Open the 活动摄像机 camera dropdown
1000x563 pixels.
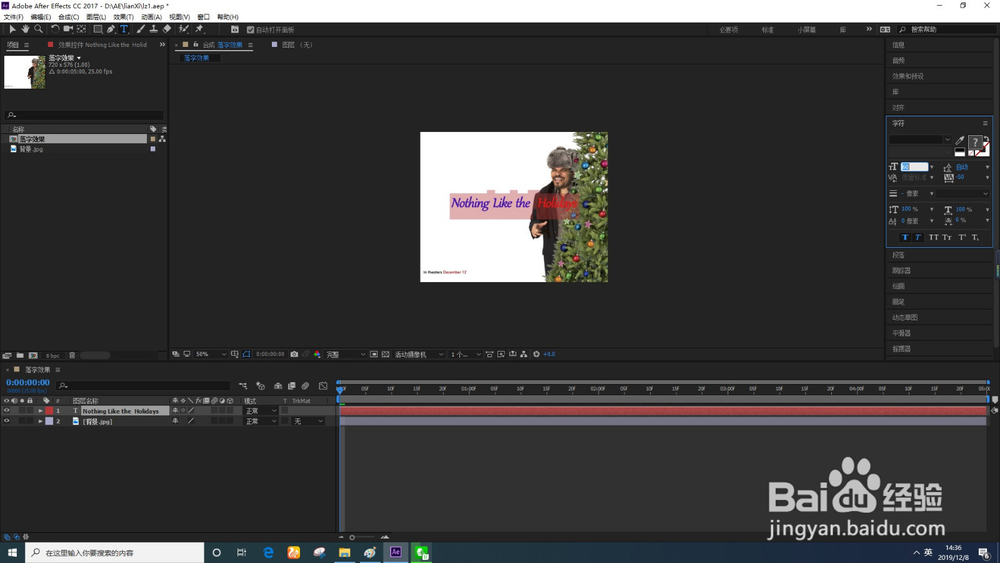(418, 355)
